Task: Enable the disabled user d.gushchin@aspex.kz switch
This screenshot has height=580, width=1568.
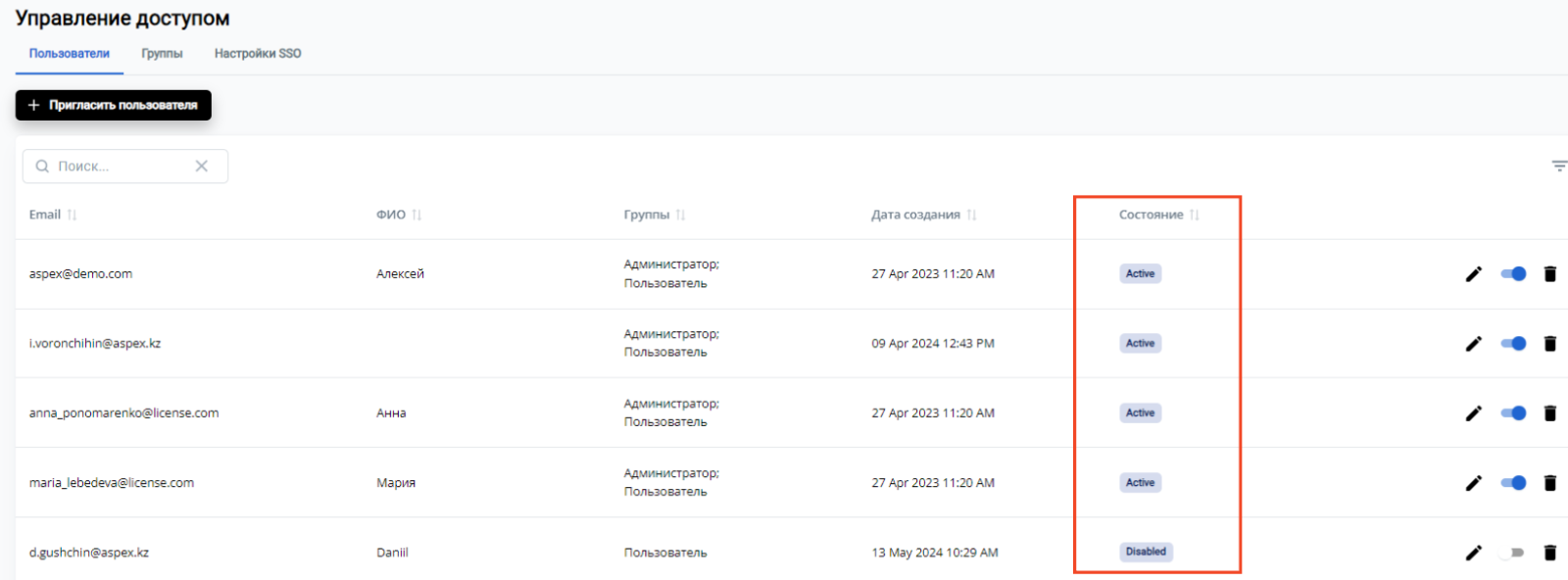Action: (1511, 553)
